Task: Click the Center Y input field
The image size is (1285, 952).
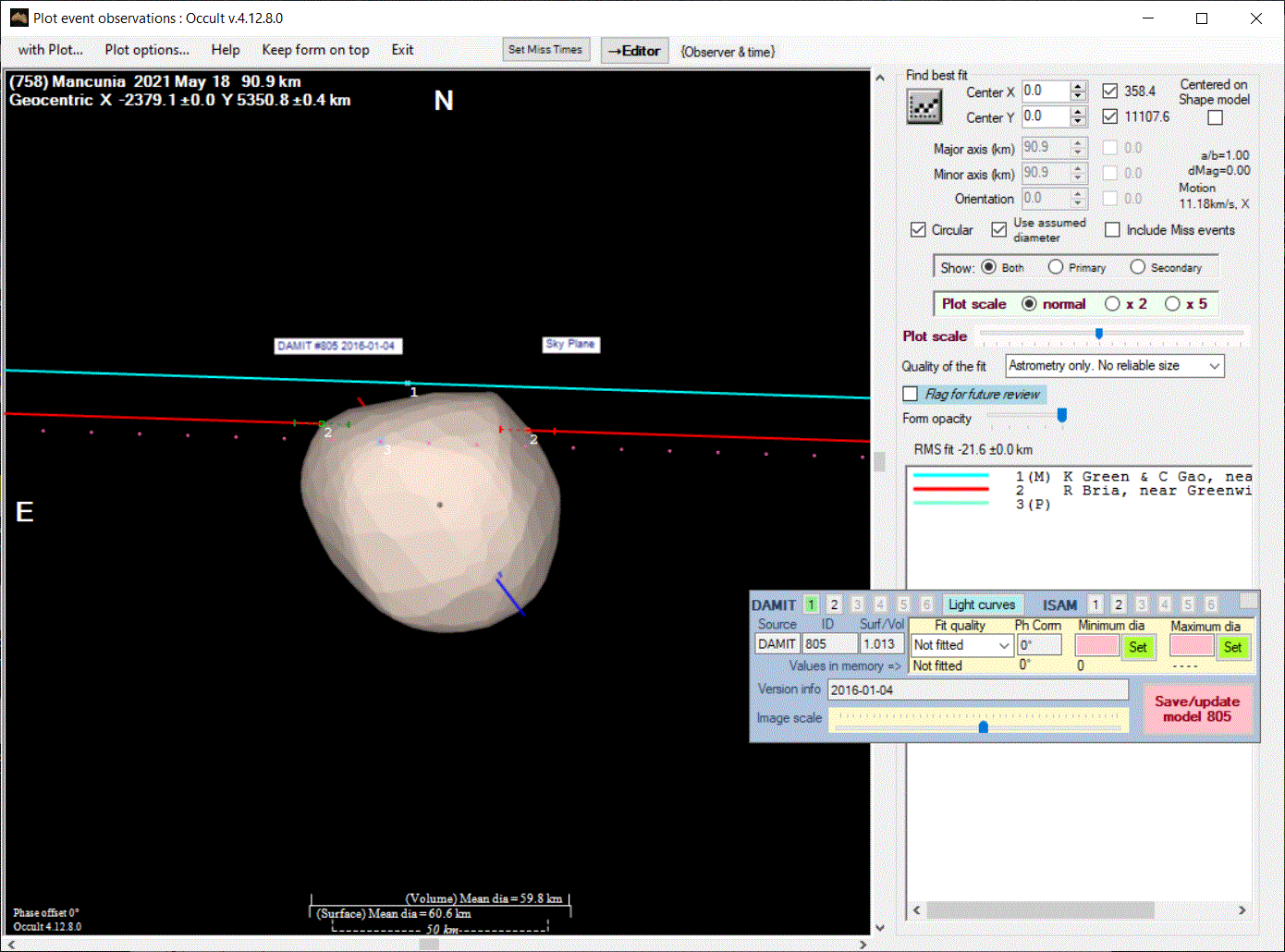Action: (1046, 116)
